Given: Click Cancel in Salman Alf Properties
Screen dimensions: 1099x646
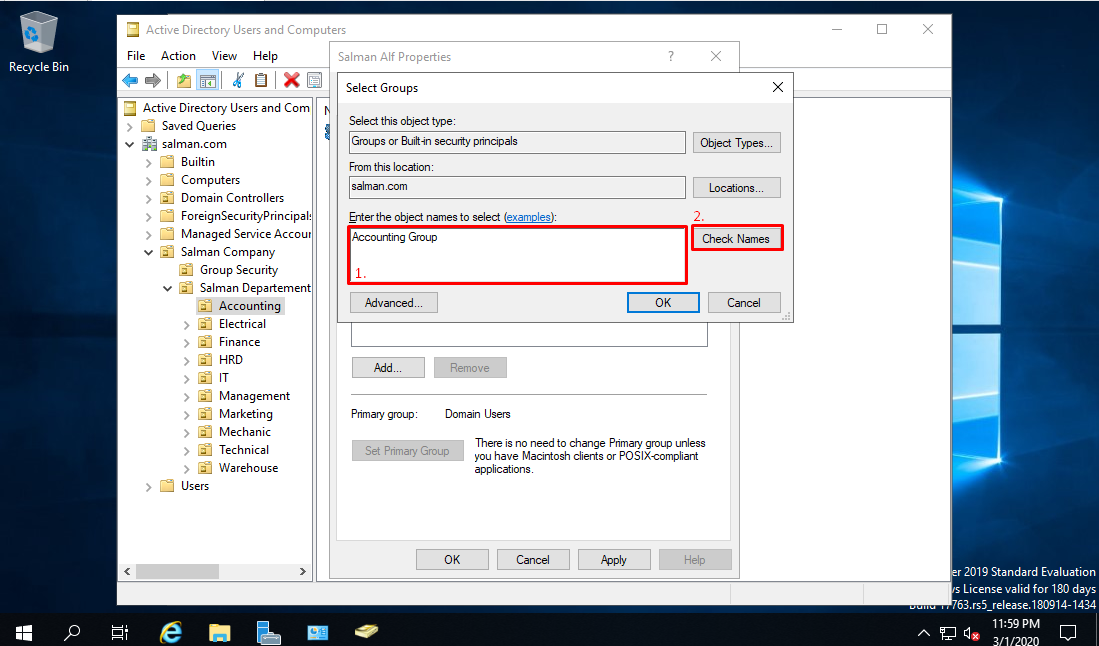Looking at the screenshot, I should 533,560.
